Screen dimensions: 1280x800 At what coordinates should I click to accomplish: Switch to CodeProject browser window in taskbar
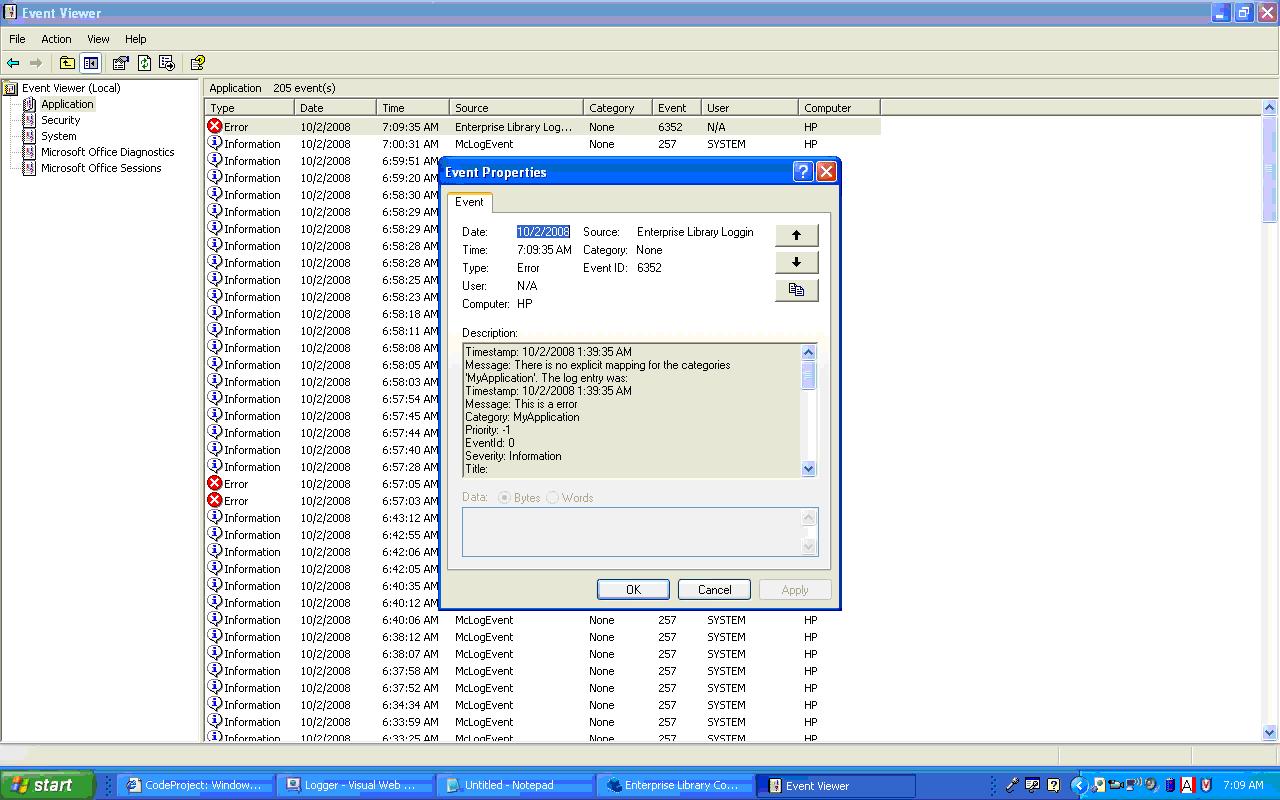click(196, 785)
